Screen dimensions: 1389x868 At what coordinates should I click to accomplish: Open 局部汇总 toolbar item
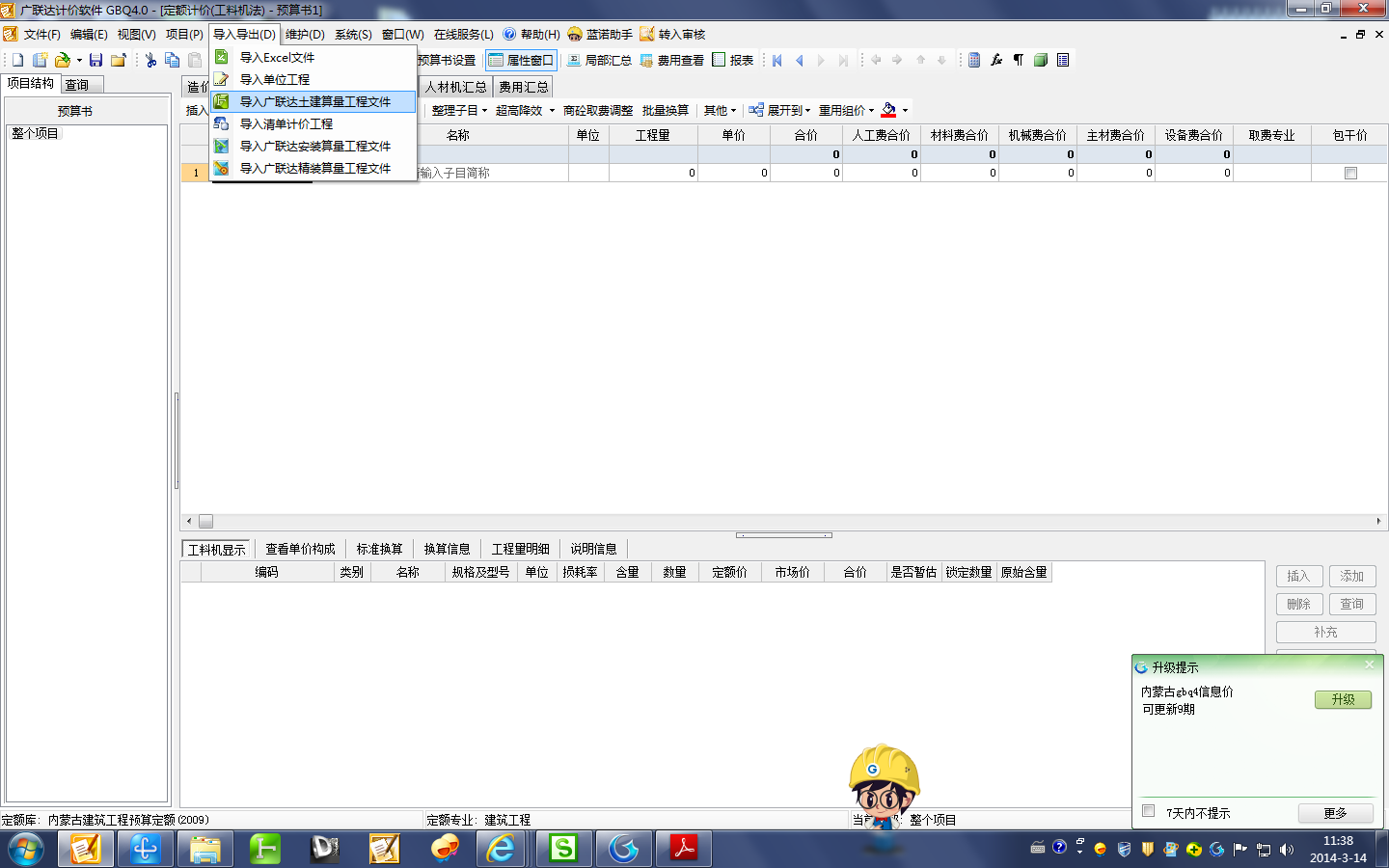point(599,60)
